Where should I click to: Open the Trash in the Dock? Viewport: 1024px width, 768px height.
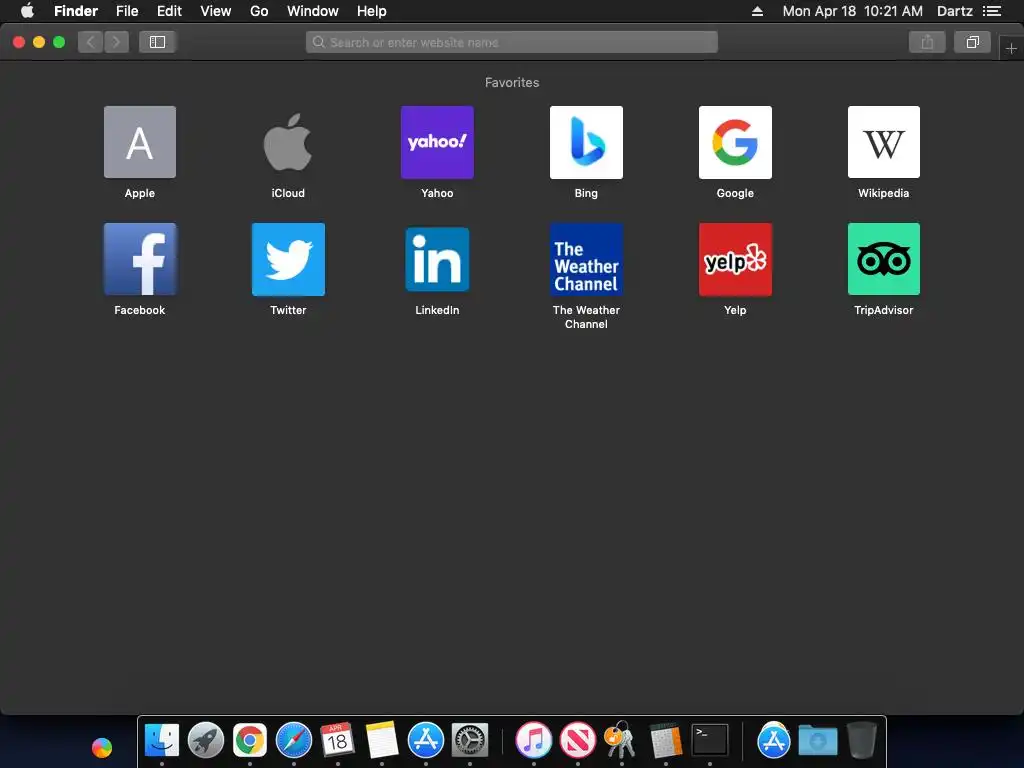(x=861, y=741)
